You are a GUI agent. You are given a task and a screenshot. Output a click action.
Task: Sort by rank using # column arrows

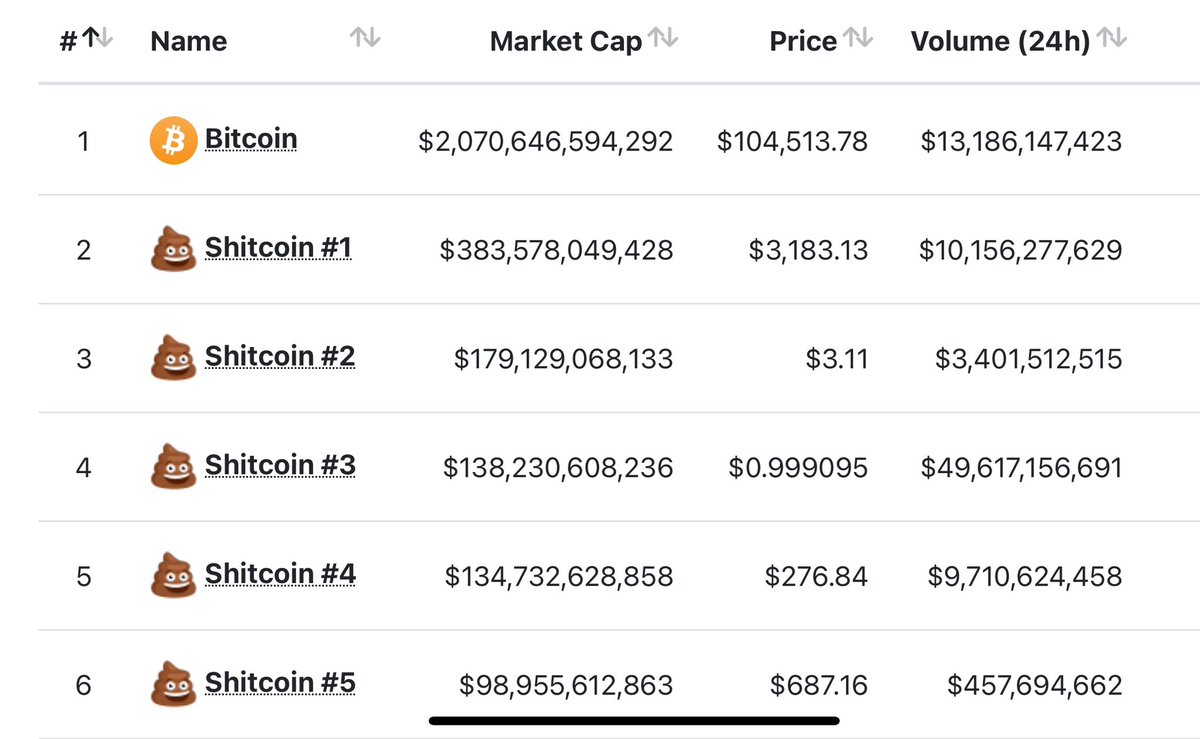point(98,38)
